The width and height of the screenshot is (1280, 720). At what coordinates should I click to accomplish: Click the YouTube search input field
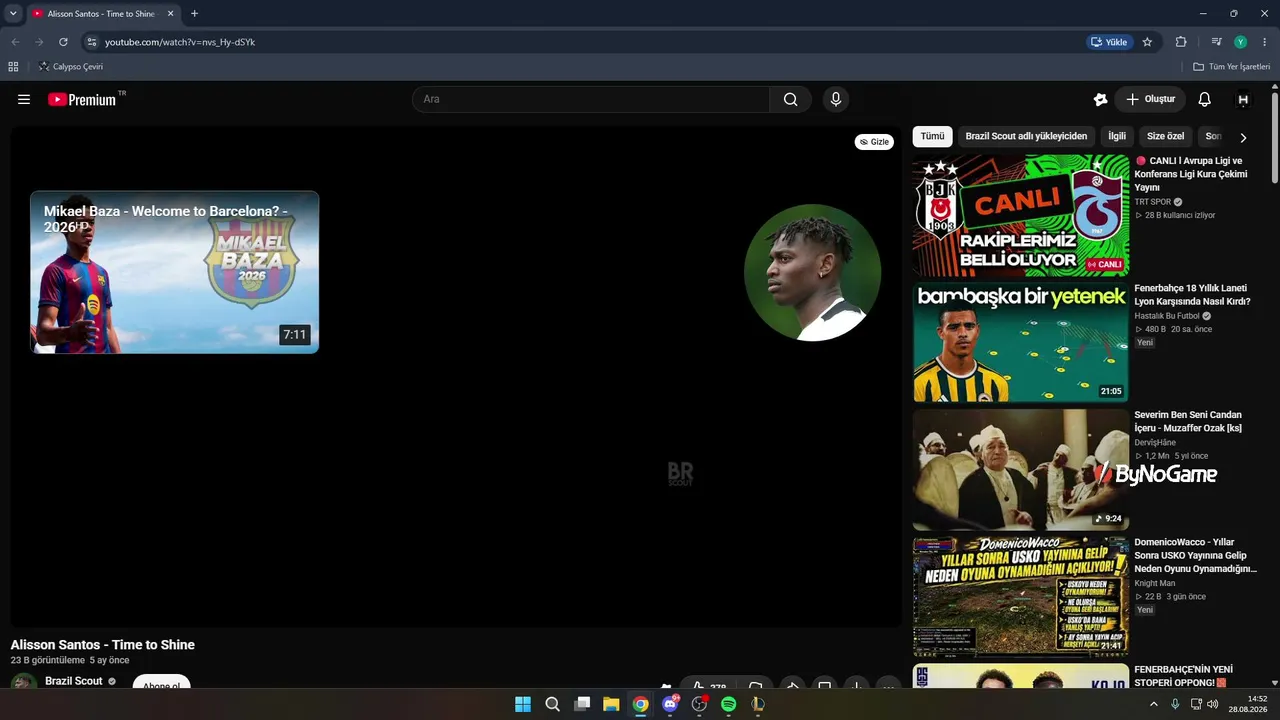tap(591, 99)
